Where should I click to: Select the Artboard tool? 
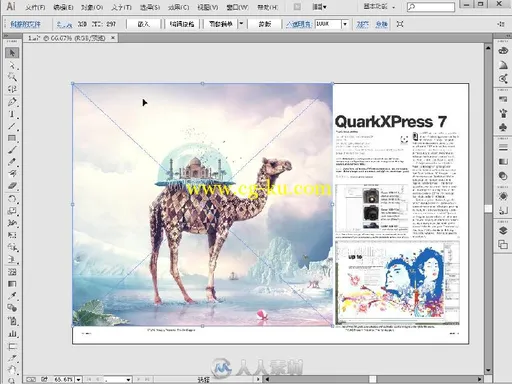(12, 346)
